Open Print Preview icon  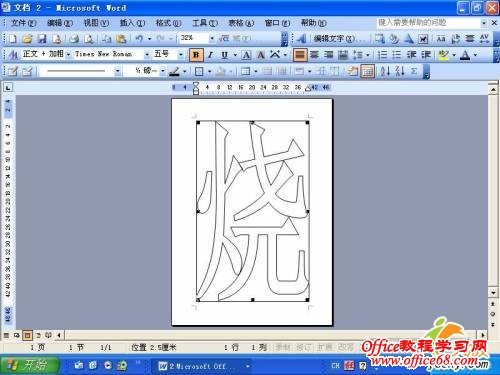pos(88,39)
